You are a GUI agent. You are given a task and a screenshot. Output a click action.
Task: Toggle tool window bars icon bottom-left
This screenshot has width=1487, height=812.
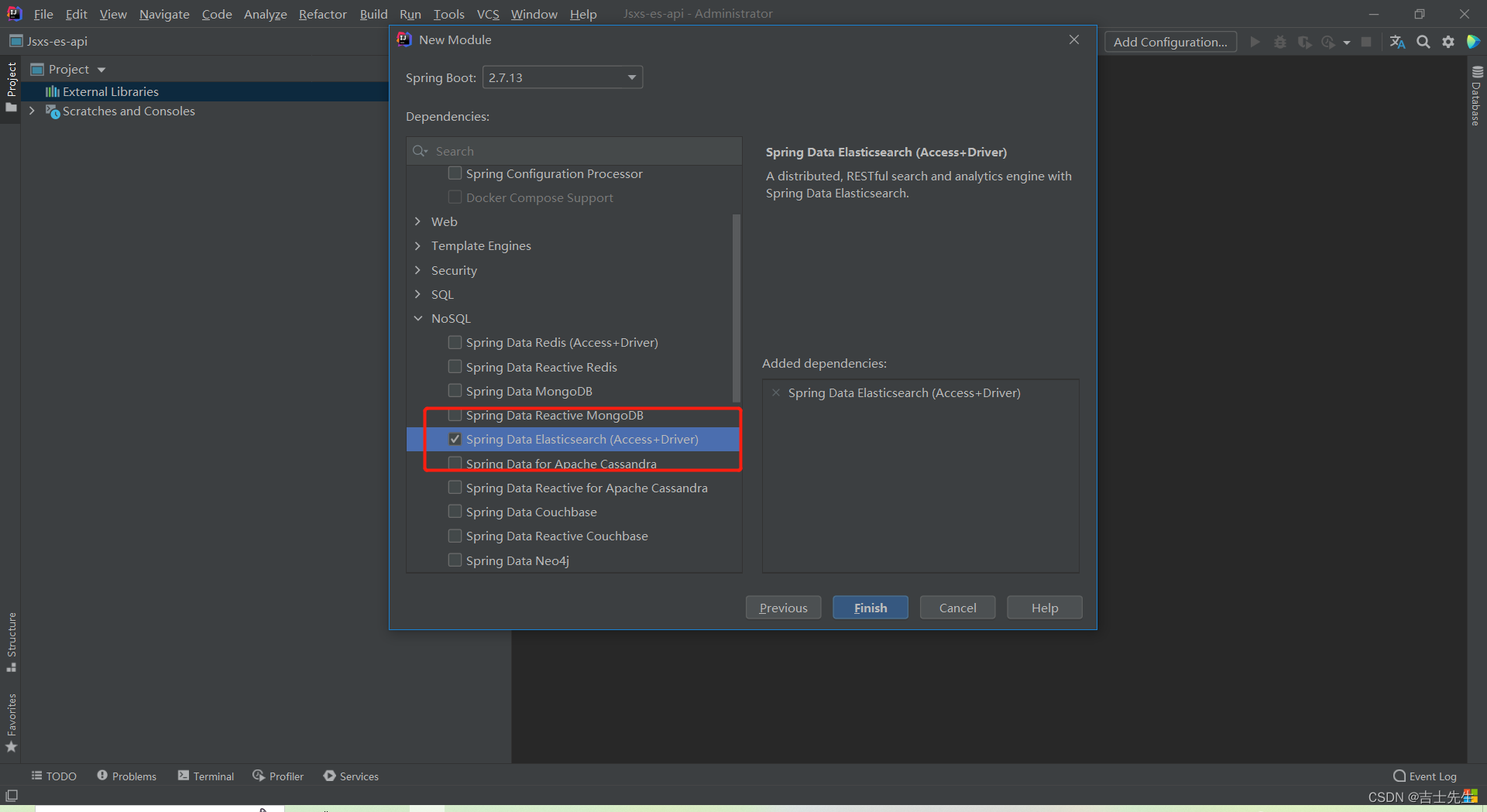(12, 795)
